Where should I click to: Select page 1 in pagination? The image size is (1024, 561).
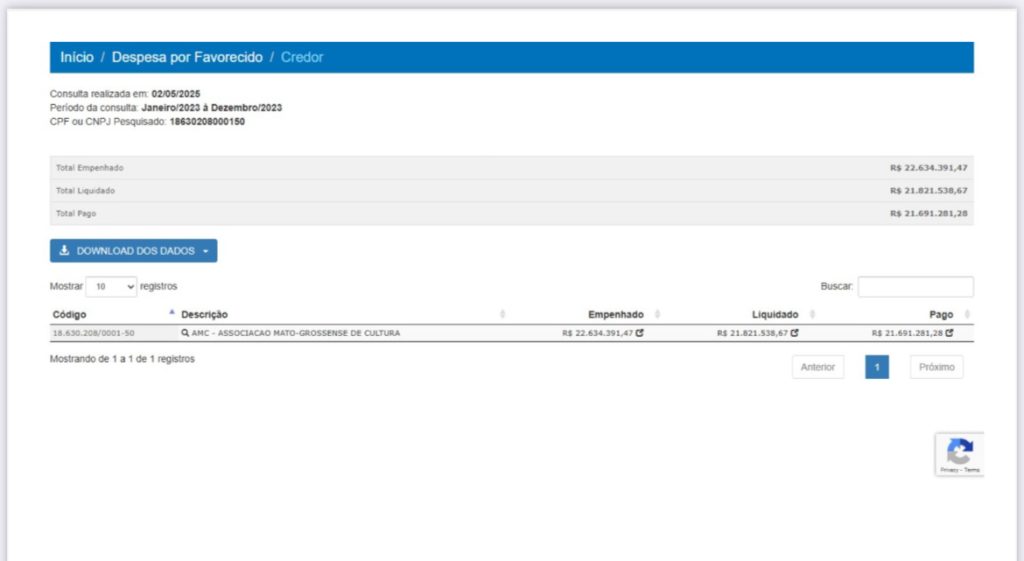point(877,367)
